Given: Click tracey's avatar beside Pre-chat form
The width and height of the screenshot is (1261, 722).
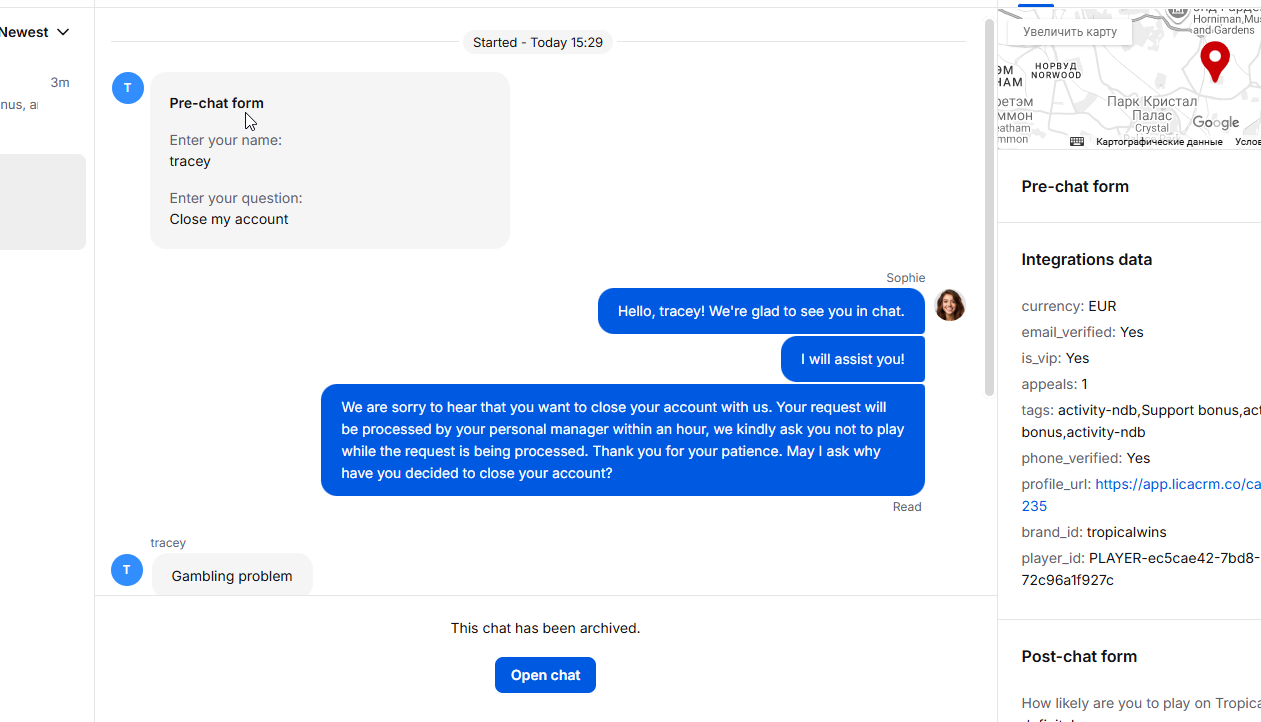Looking at the screenshot, I should (x=128, y=88).
